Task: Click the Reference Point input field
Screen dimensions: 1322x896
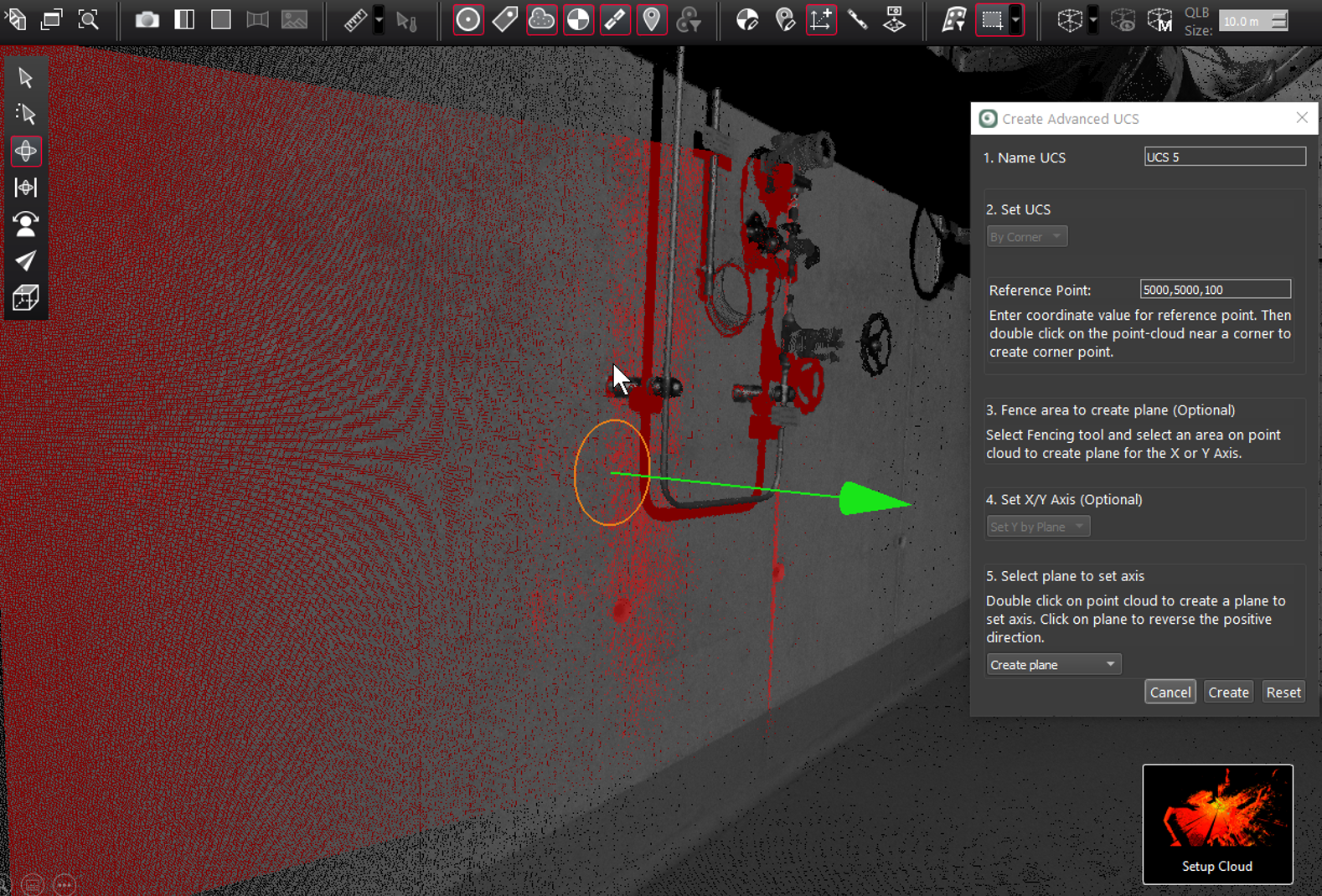Action: tap(1215, 290)
